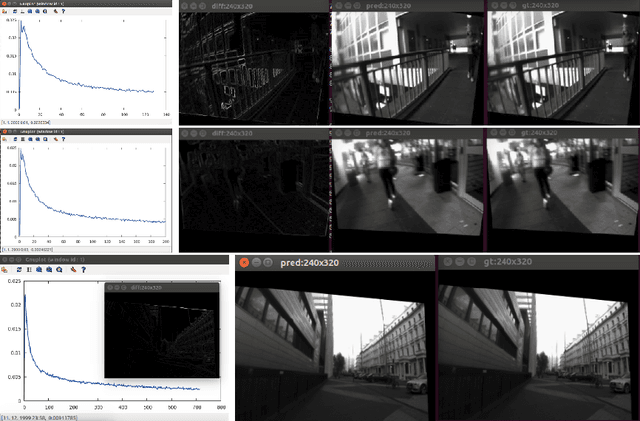Autoscale the plot in uppermost Gnuplot window
Viewport: 640px width, 421px height.
(45, 11)
